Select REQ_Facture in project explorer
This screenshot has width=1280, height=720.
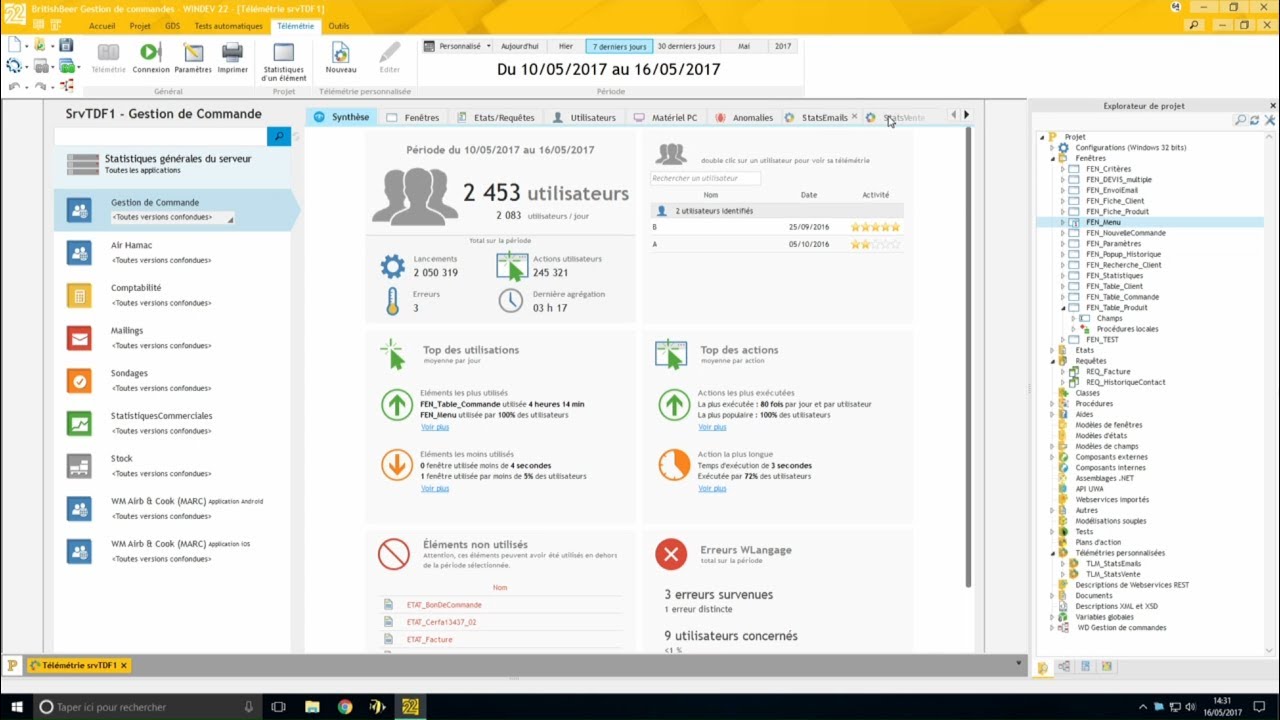click(1108, 371)
